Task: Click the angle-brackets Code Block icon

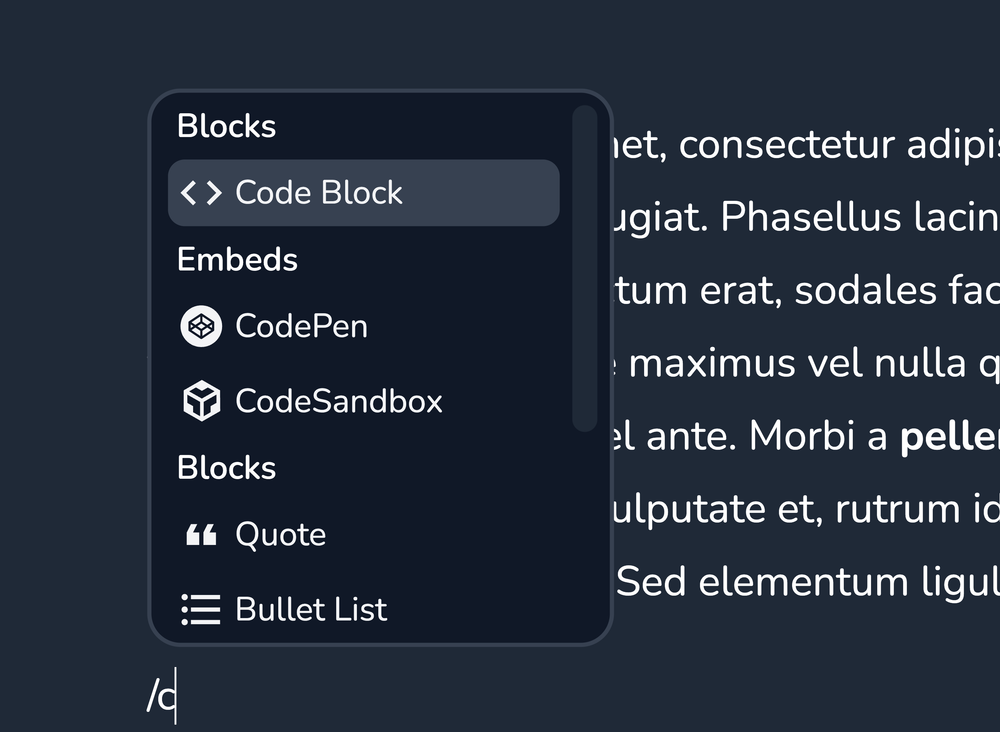Action: pyautogui.click(x=201, y=193)
